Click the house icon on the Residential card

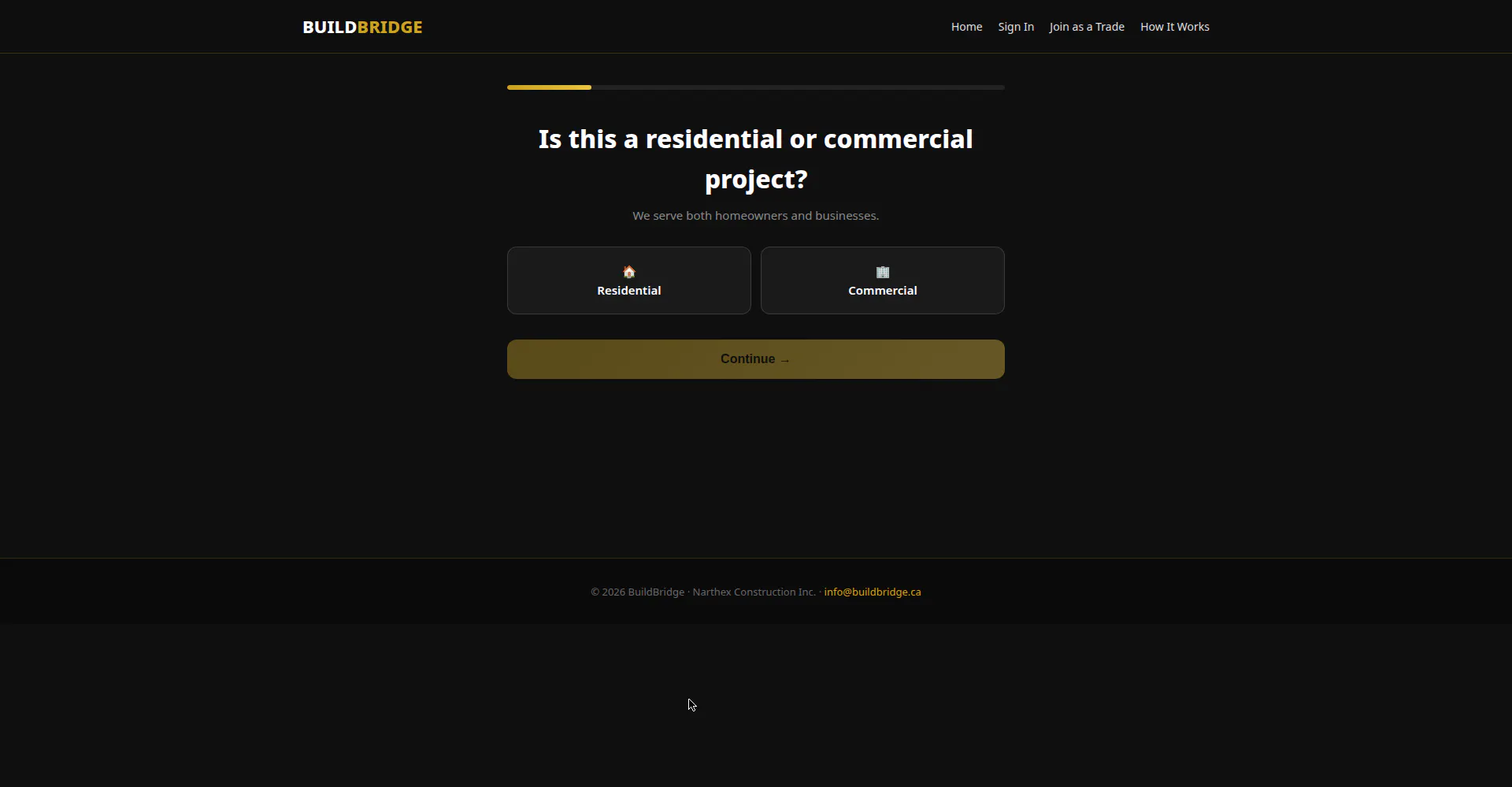629,272
